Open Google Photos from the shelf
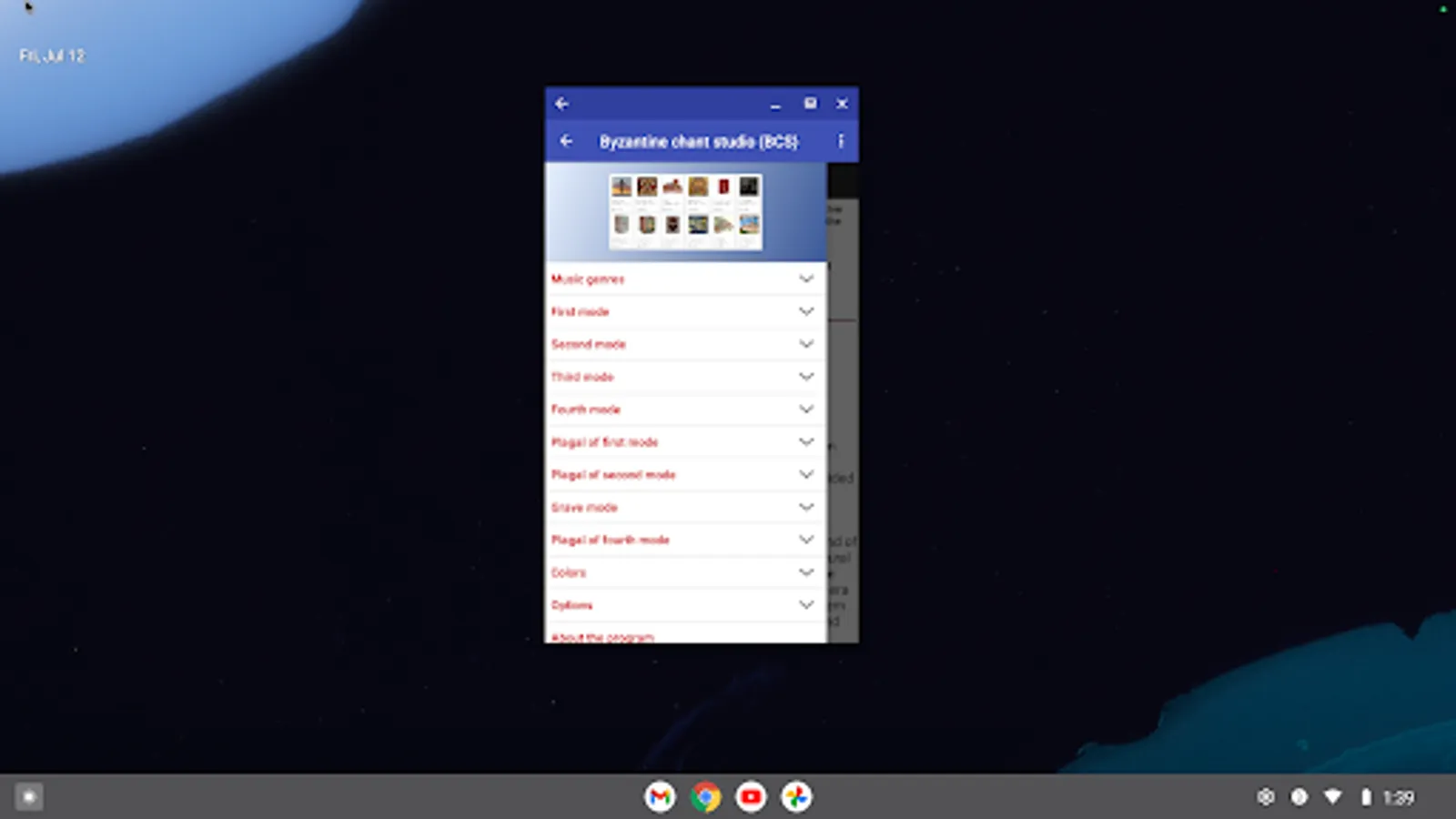Image resolution: width=1456 pixels, height=819 pixels. coord(794,796)
